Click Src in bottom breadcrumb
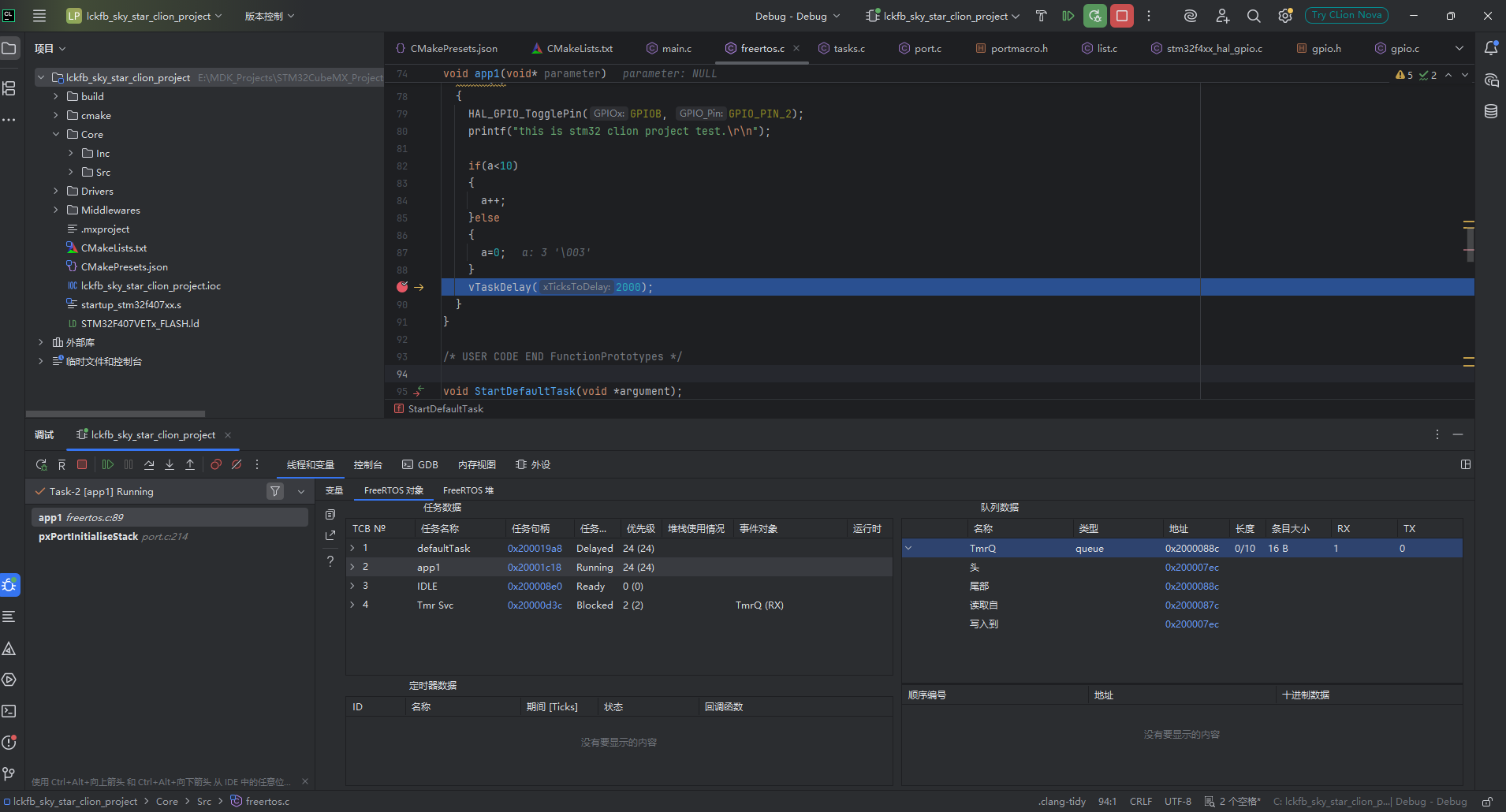 pos(204,802)
